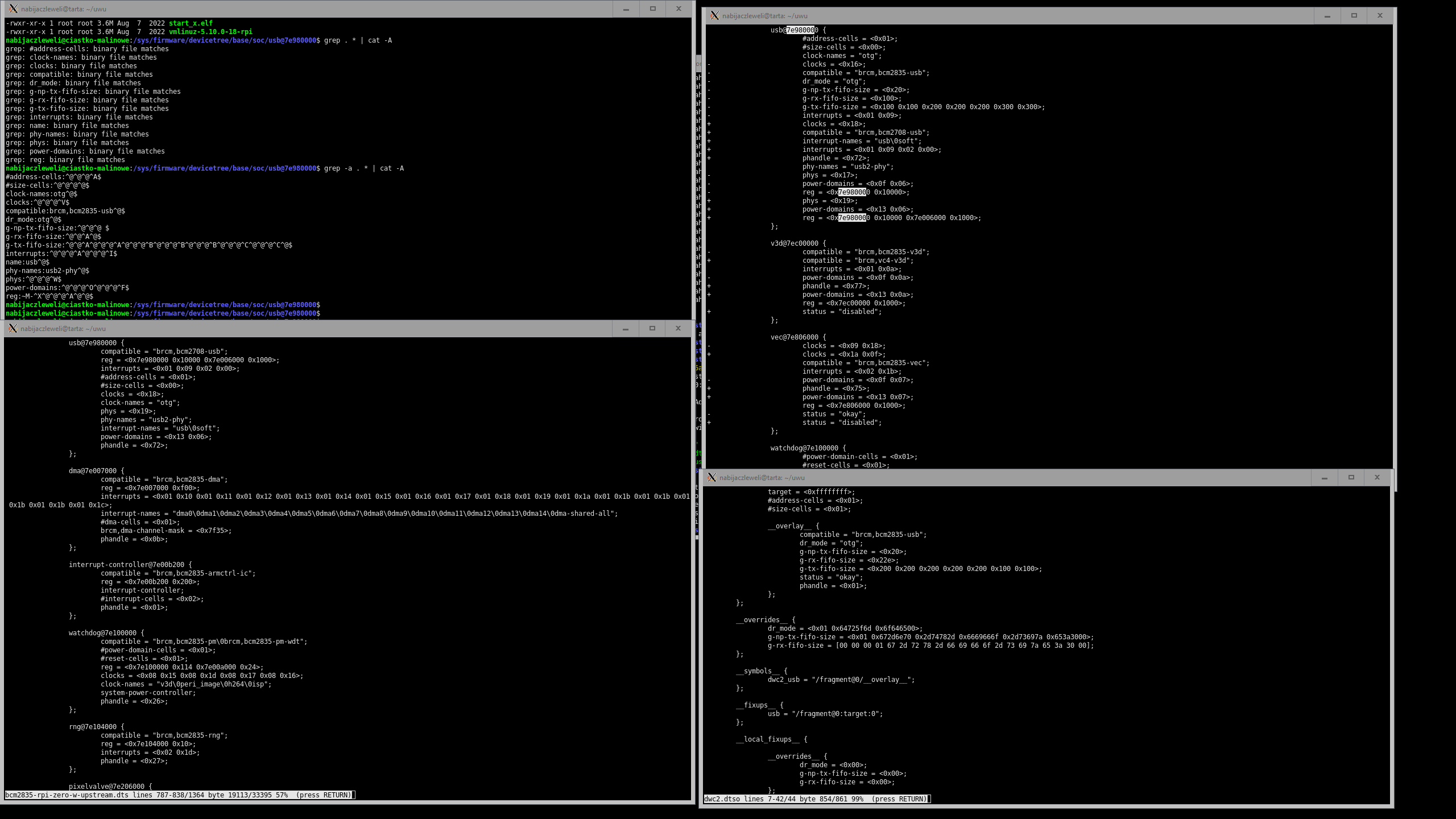The image size is (1456, 819).
Task: Close the dwc2.dtso terminal window
Action: point(1377,478)
